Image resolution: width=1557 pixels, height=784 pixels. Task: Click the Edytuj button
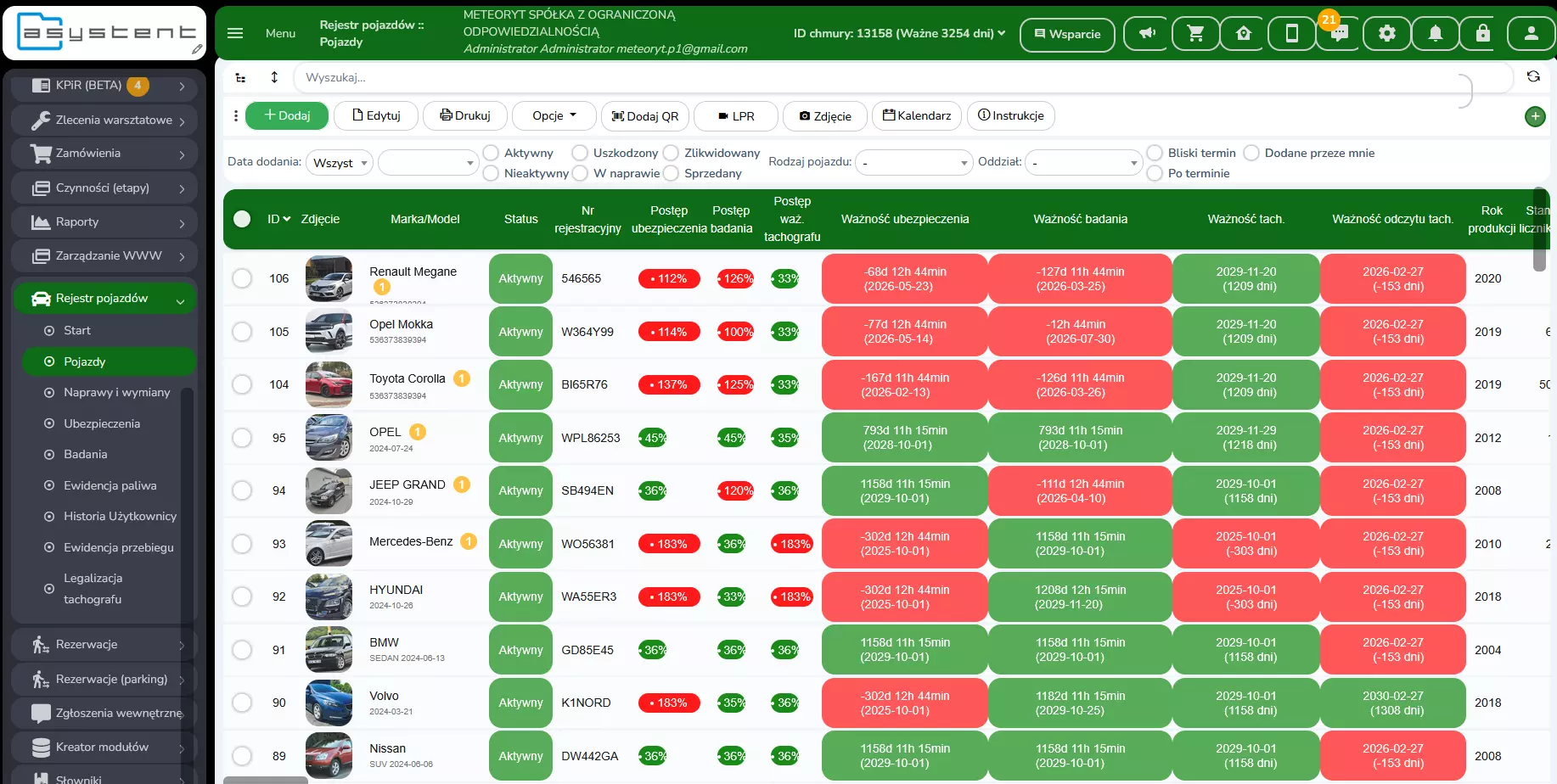376,116
